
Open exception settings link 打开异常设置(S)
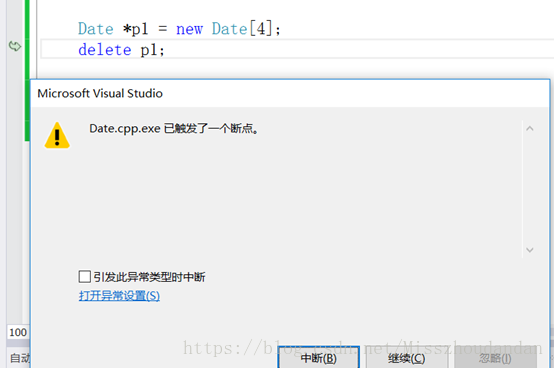(119, 296)
